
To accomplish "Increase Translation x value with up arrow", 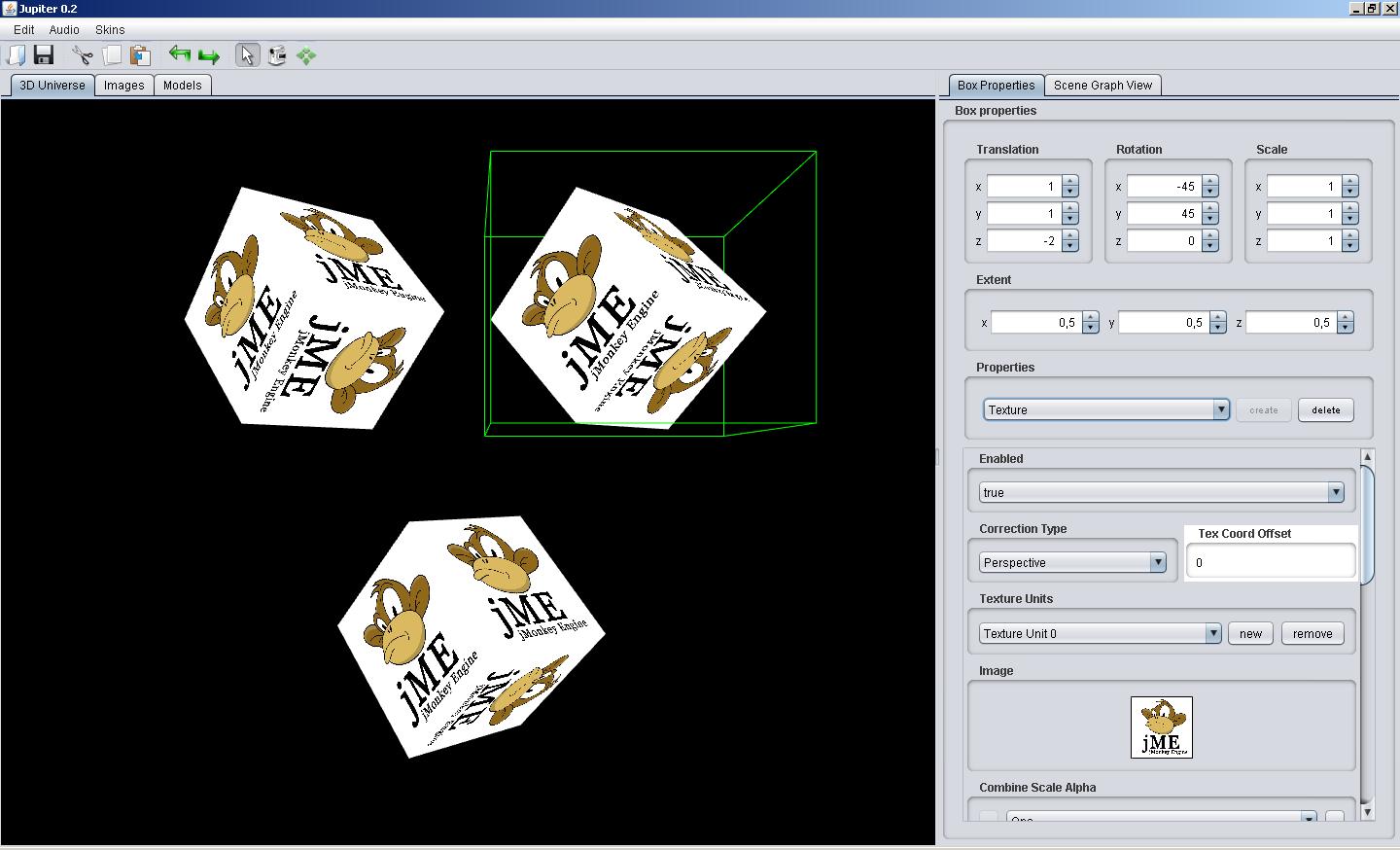I will [1070, 181].
